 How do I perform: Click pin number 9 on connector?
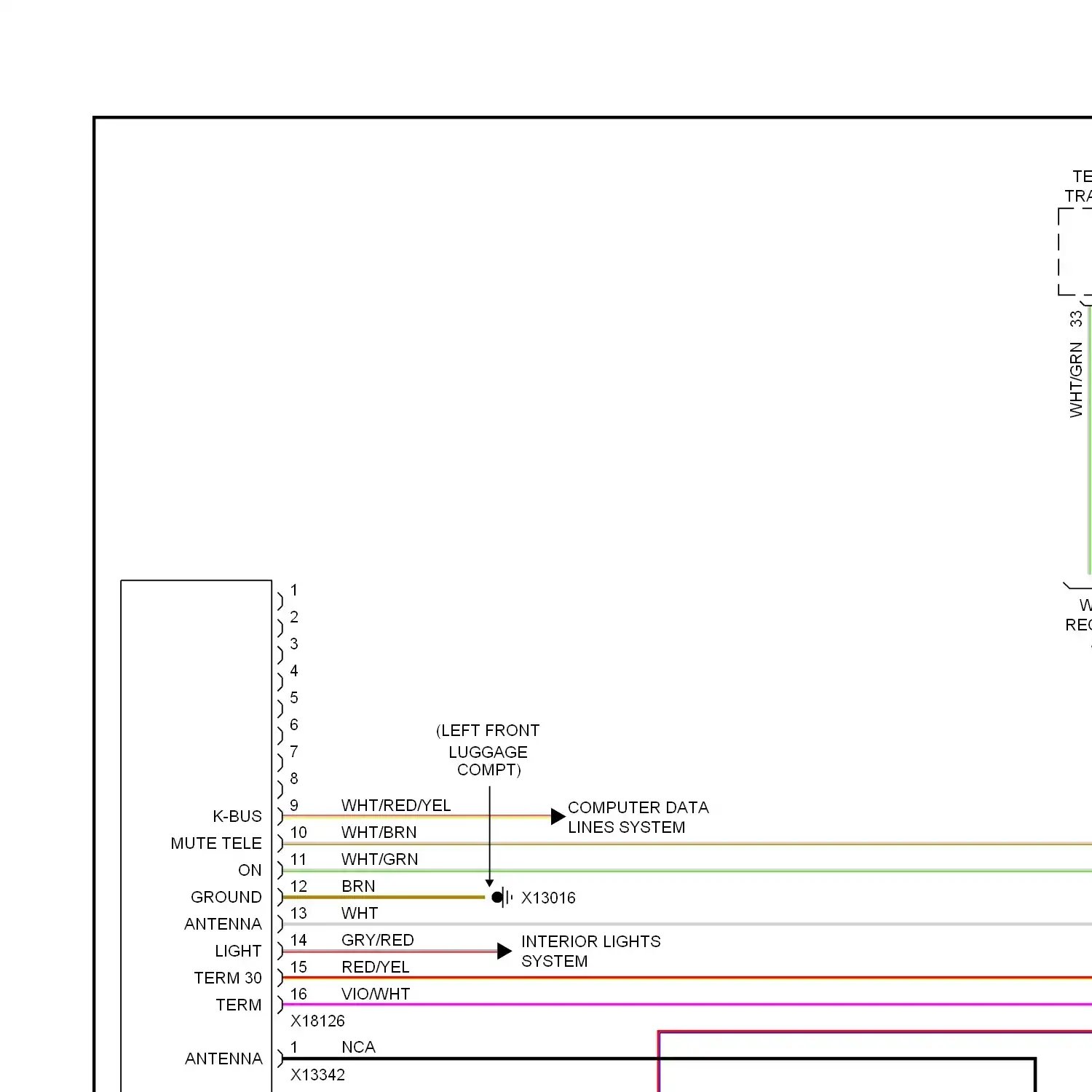tap(294, 805)
